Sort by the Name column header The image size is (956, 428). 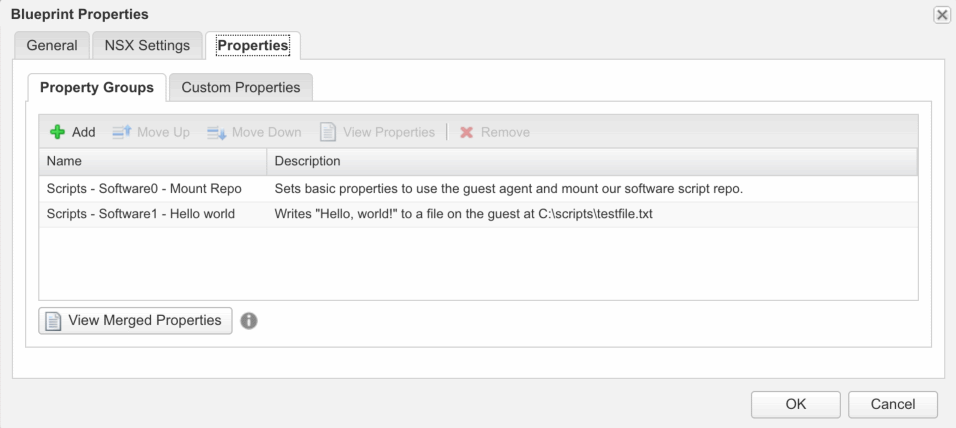click(152, 161)
